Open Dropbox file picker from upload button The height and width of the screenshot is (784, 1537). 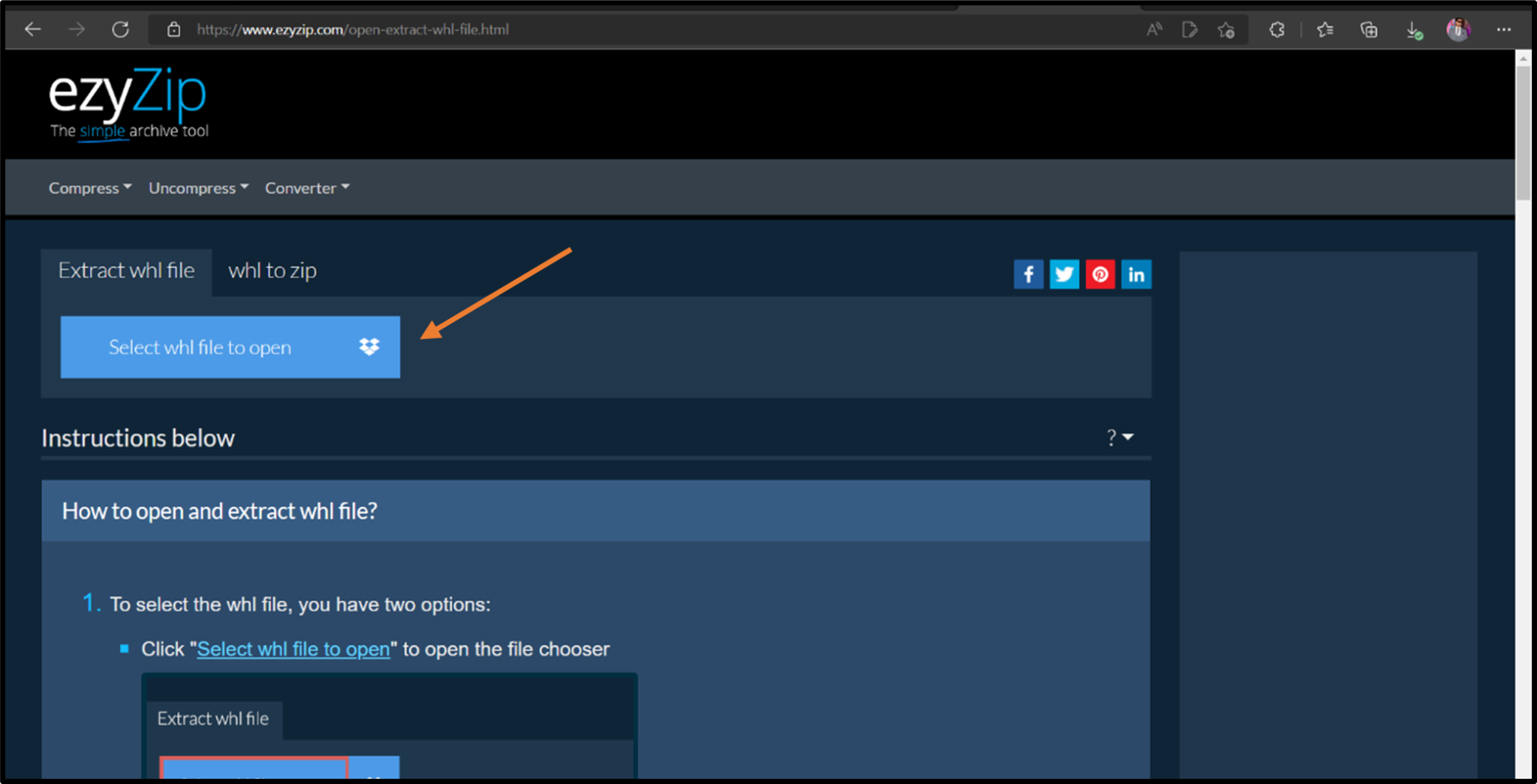tap(368, 347)
